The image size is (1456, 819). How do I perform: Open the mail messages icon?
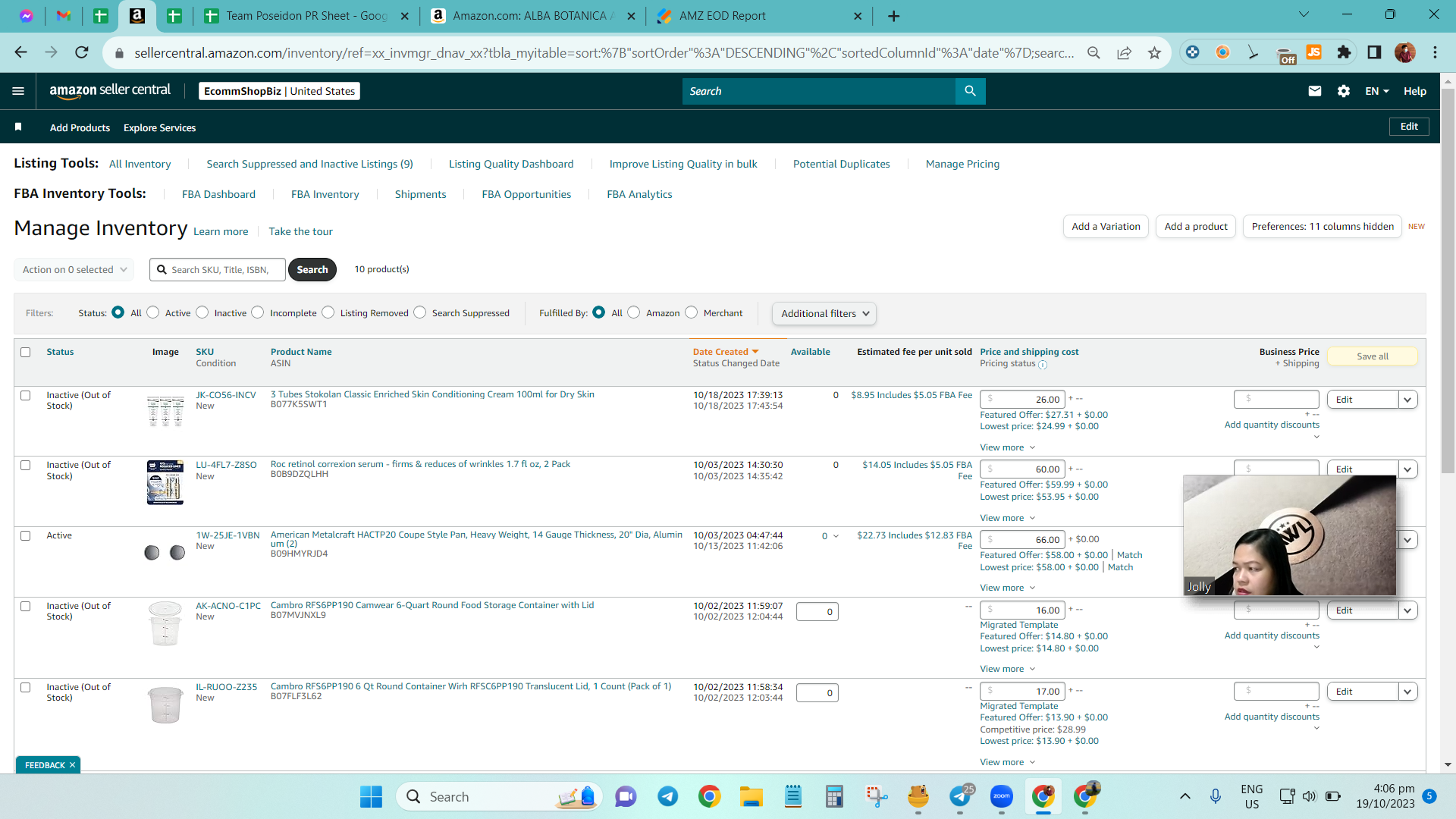[1315, 91]
